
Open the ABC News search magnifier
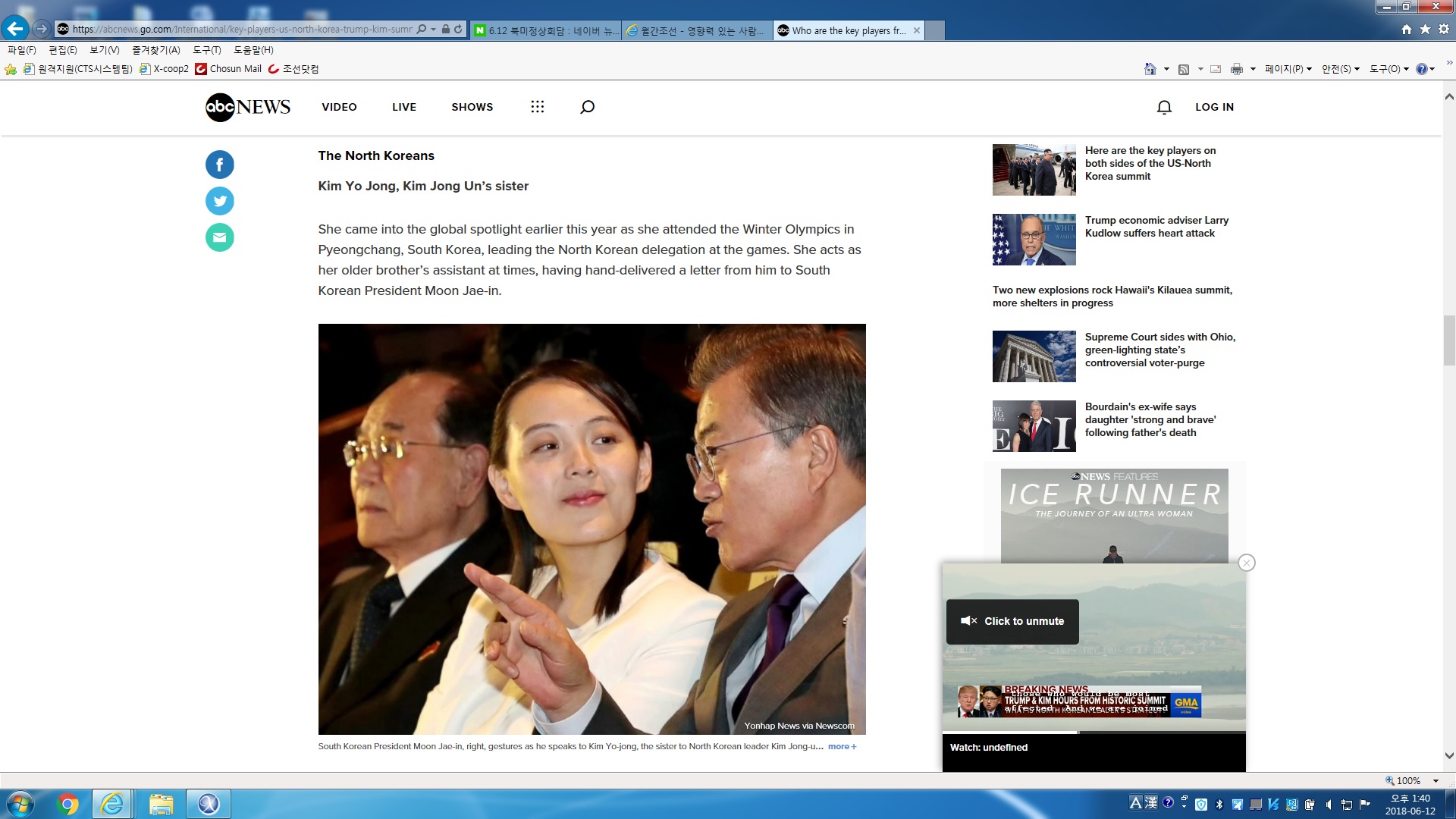(587, 107)
